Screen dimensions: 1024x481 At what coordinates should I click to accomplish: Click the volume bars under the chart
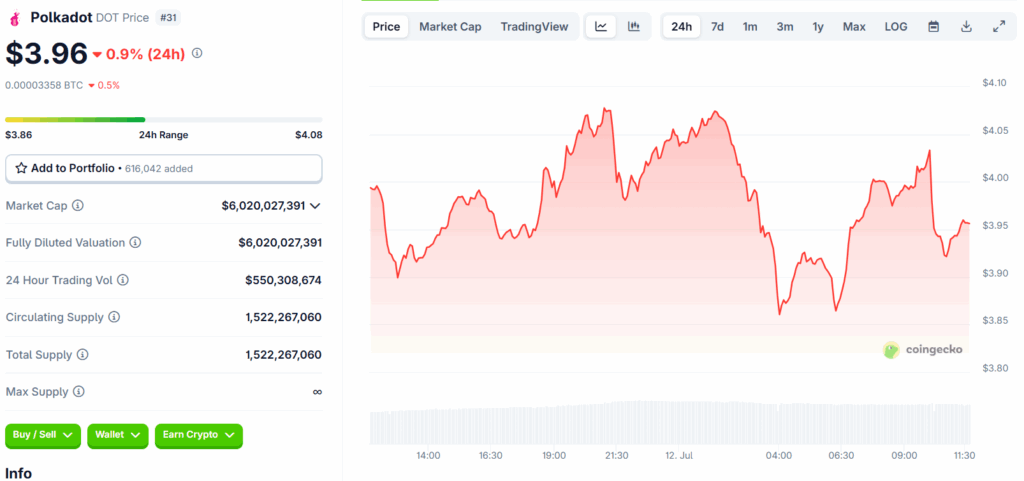point(670,423)
